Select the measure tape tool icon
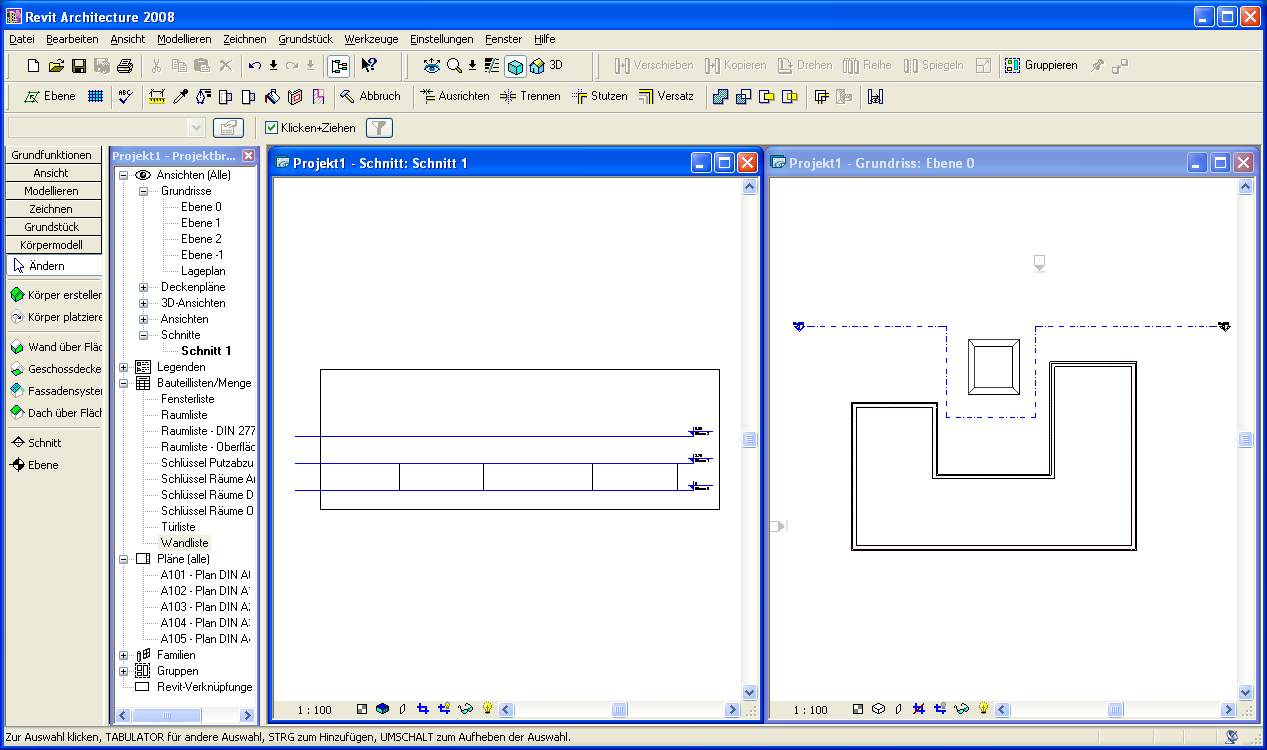 tap(156, 97)
